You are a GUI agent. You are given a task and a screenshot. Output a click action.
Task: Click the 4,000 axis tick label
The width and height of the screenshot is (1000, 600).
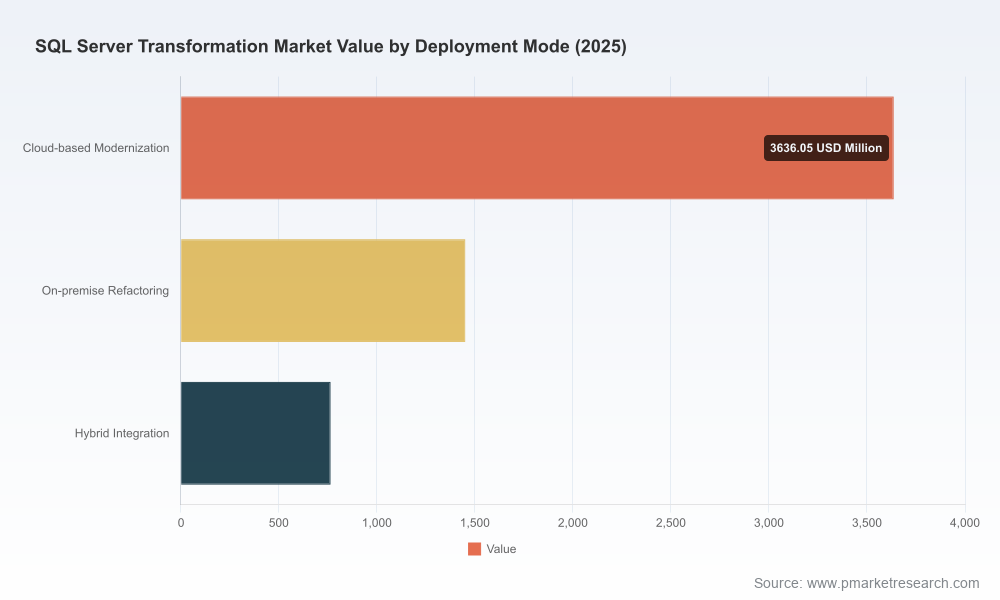click(965, 523)
